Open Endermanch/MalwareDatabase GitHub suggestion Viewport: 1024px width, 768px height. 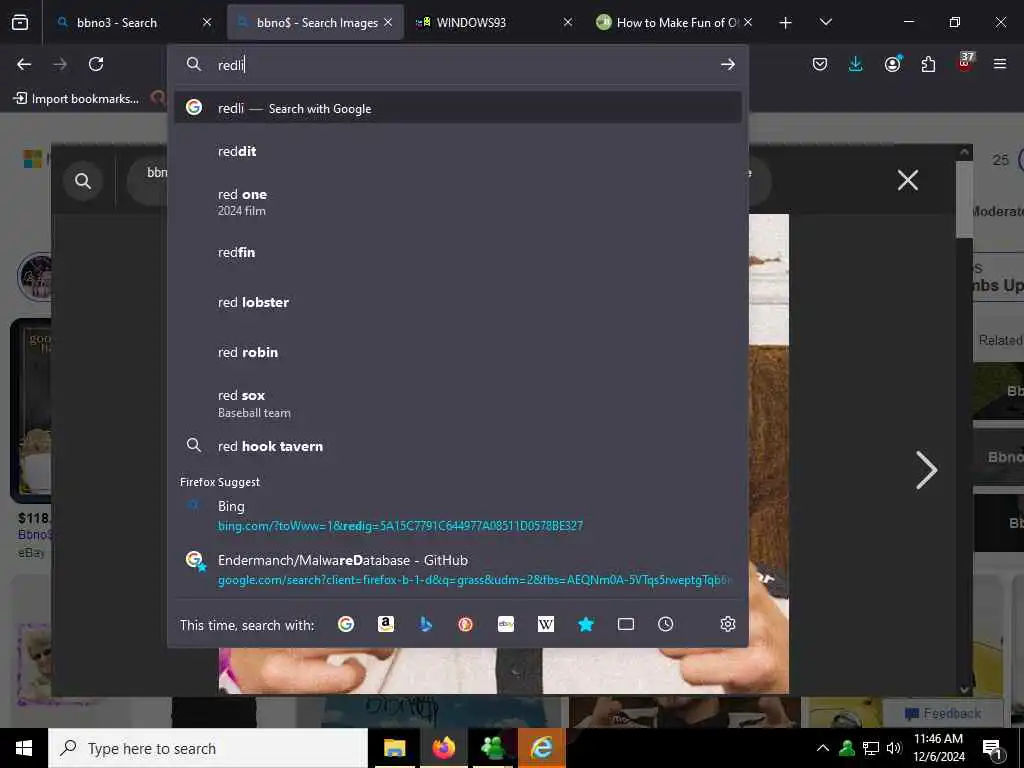coord(458,569)
